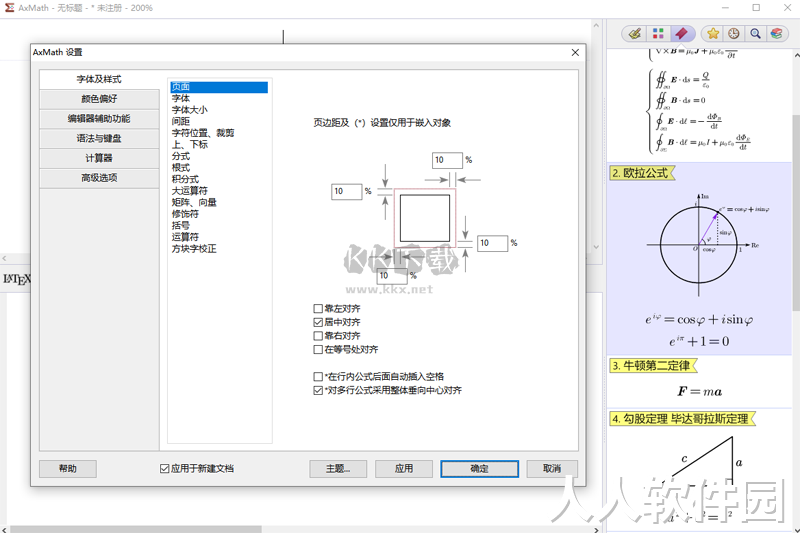800x533 pixels.
Task: Open the 计算器 tab
Action: pos(99,158)
